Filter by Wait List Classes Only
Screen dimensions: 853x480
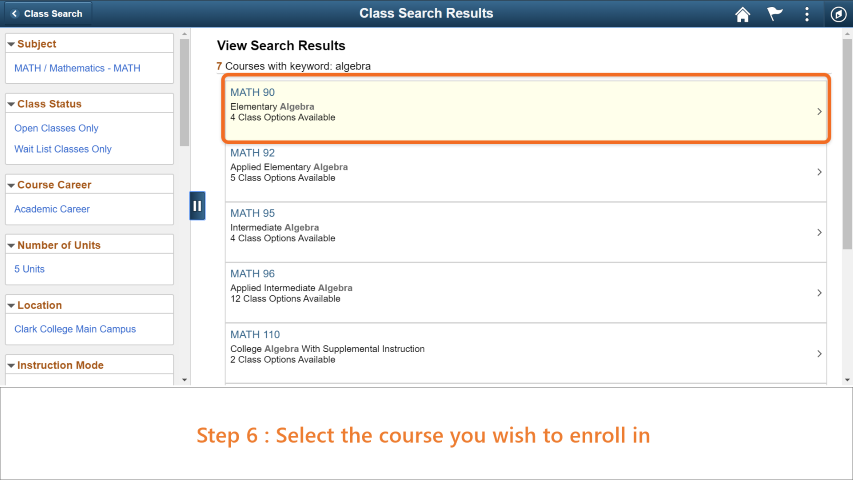point(63,149)
